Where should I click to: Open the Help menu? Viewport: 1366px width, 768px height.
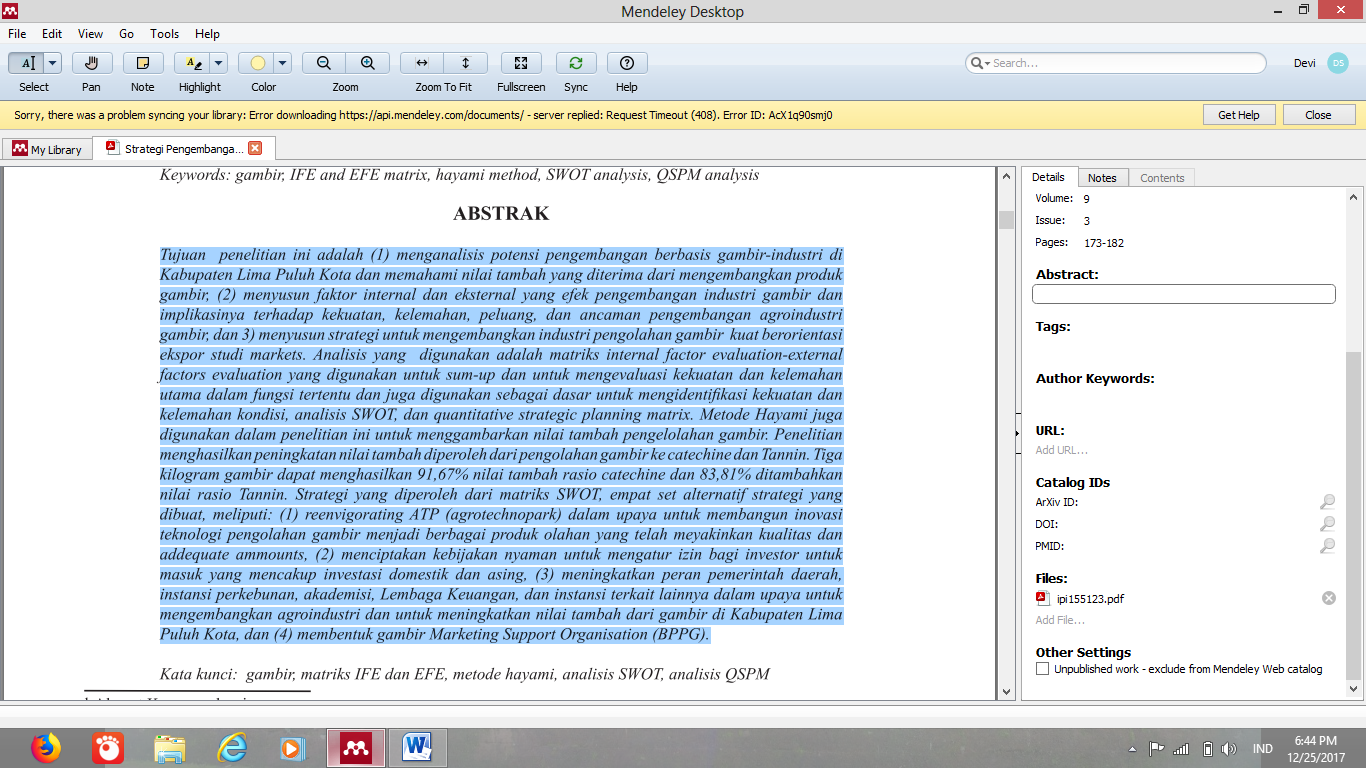tap(207, 34)
